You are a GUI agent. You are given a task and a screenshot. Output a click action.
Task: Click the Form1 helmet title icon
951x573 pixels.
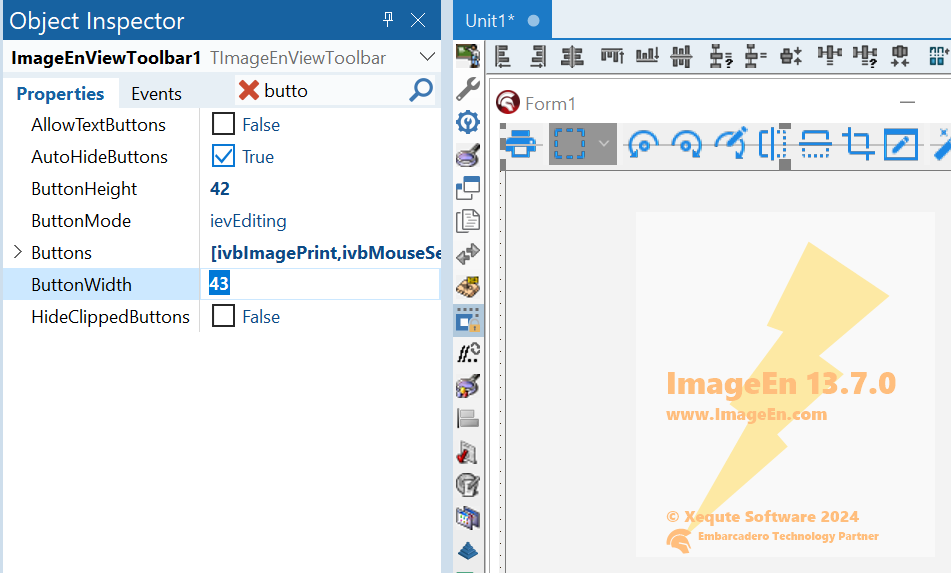tap(508, 102)
